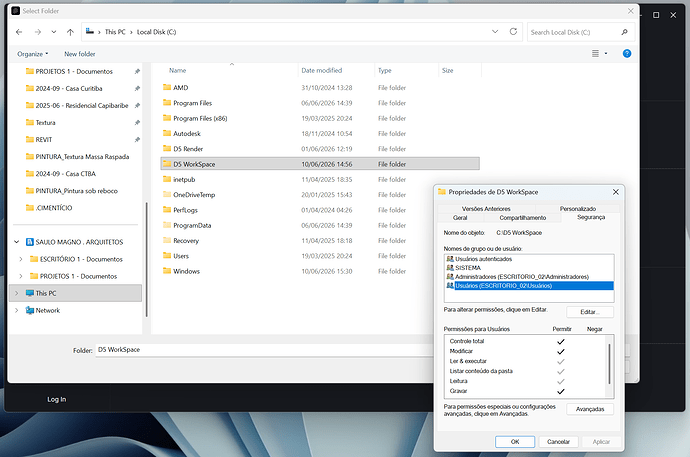The height and width of the screenshot is (457, 690).
Task: Sort by the Size column
Action: (448, 70)
